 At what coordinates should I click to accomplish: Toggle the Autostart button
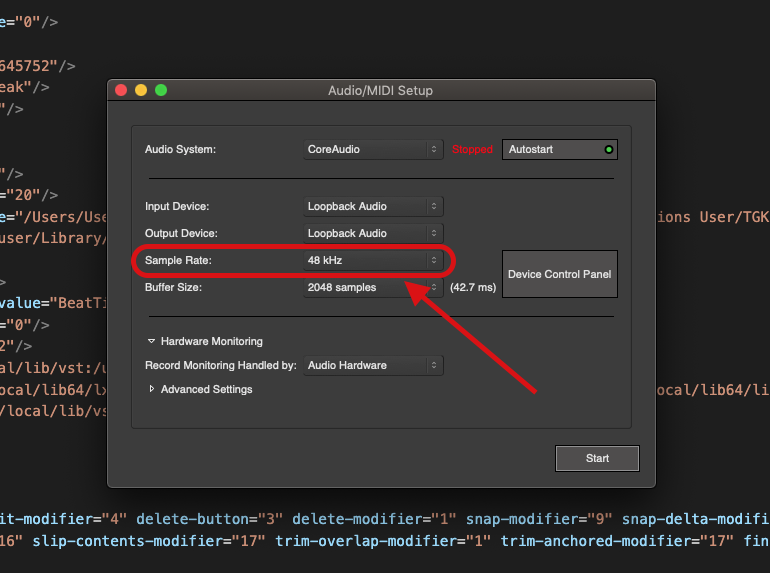(x=559, y=149)
